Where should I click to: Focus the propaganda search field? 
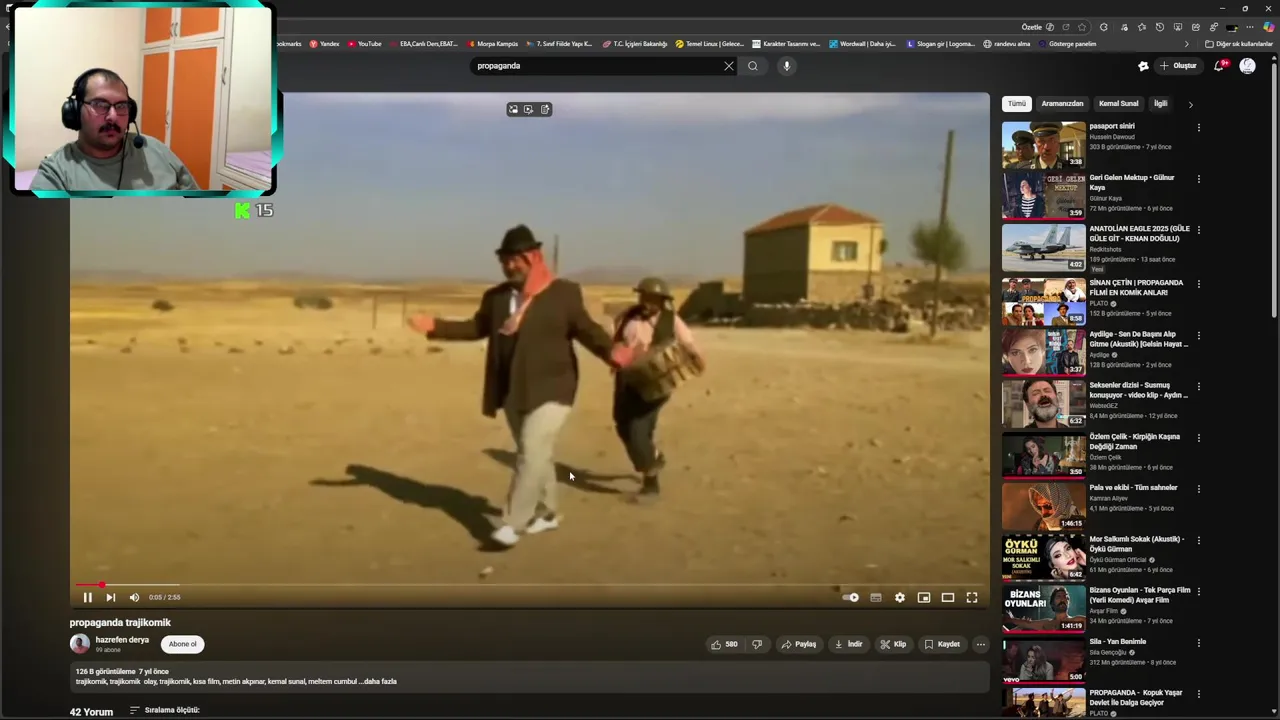click(x=595, y=66)
